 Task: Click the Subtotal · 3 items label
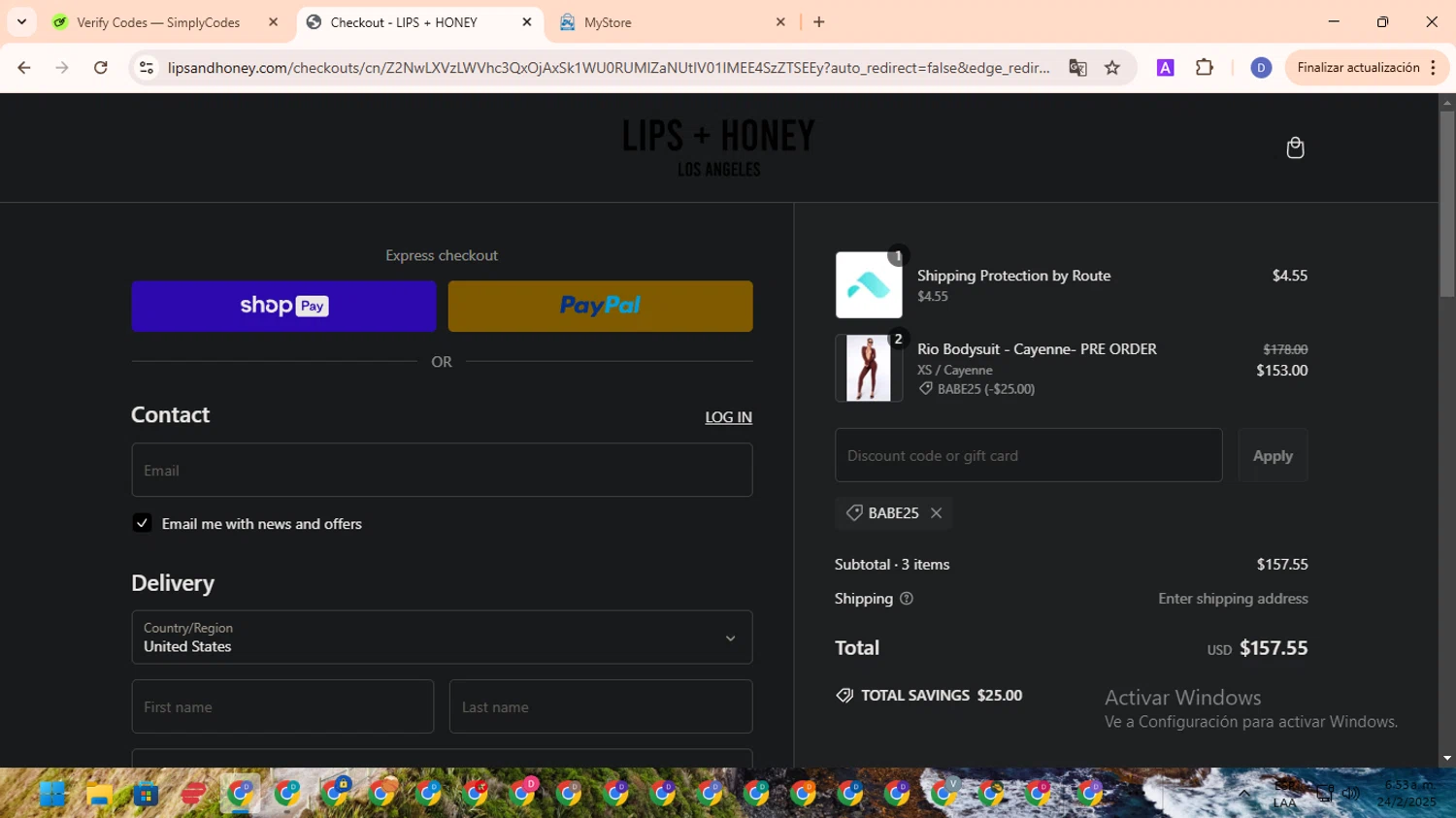892,565
